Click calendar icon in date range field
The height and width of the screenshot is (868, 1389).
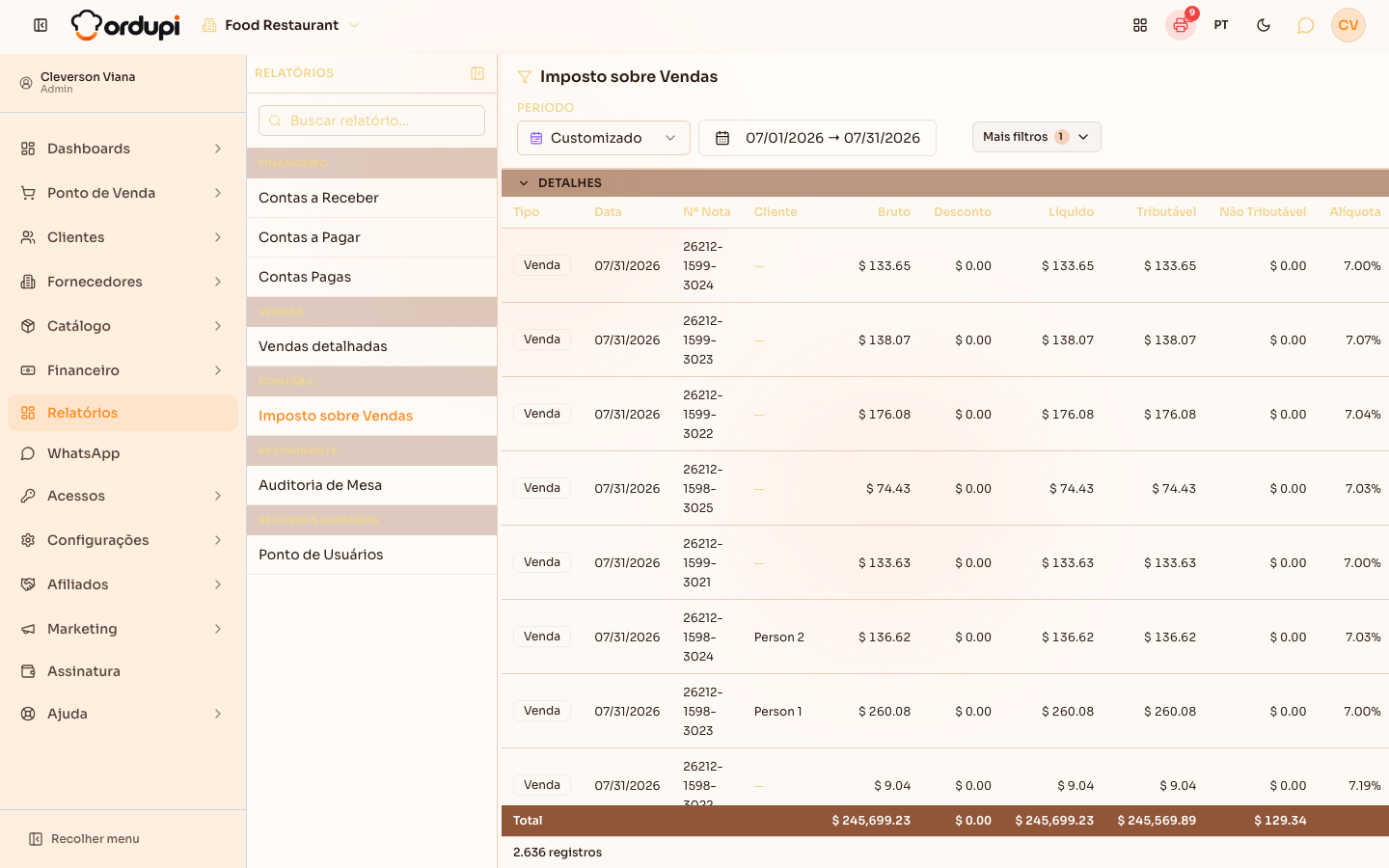[x=722, y=138]
